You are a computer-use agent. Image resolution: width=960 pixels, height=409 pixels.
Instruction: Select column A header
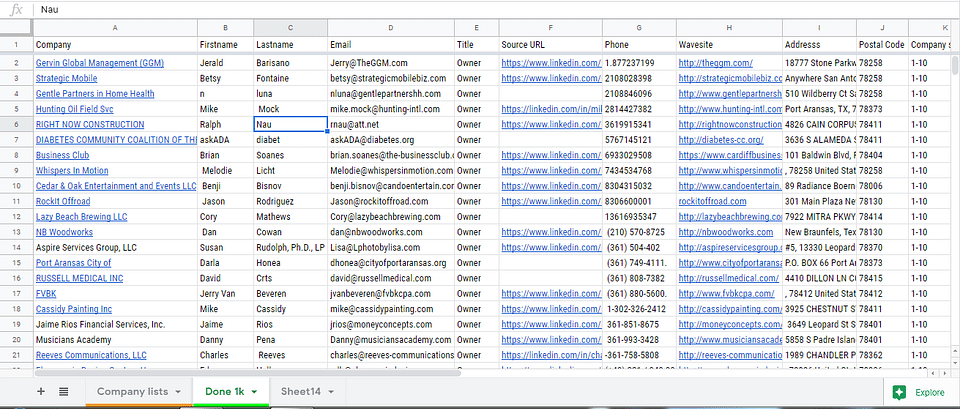click(115, 28)
